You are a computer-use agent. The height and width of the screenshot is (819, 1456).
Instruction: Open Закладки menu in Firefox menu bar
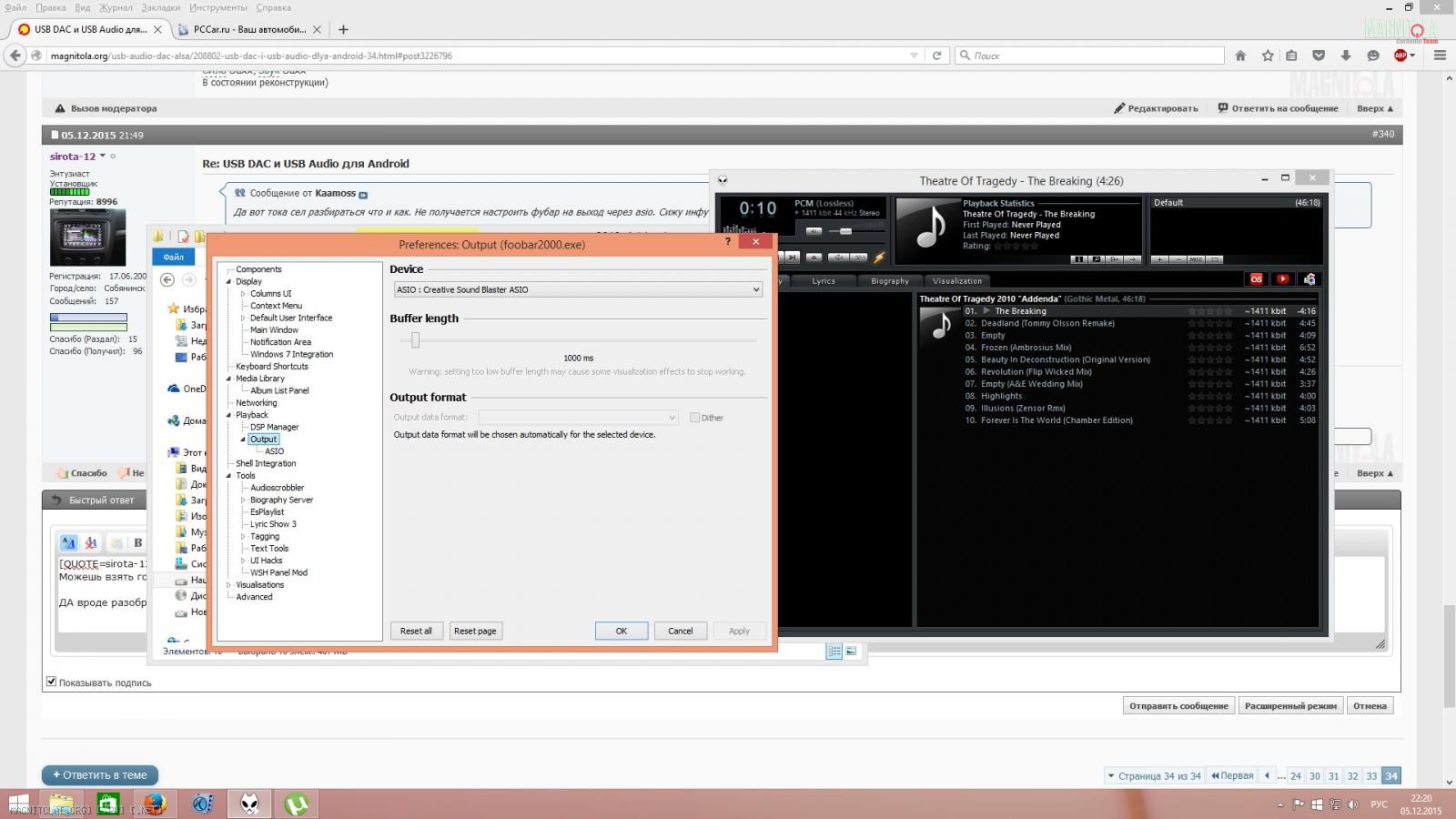[x=160, y=7]
